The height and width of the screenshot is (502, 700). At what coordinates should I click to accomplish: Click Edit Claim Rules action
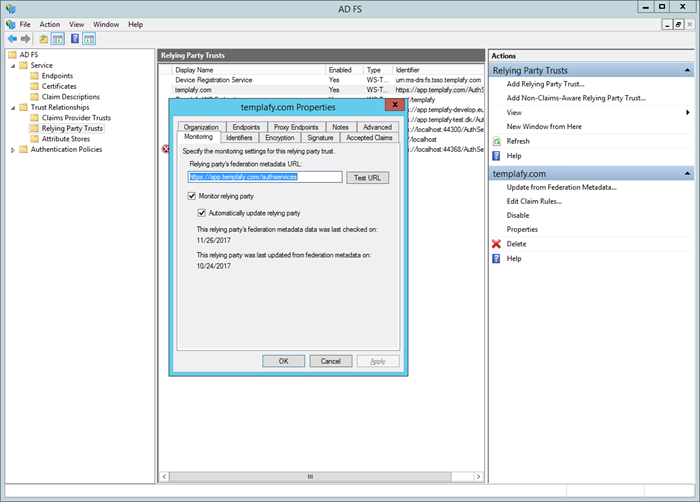pos(534,201)
